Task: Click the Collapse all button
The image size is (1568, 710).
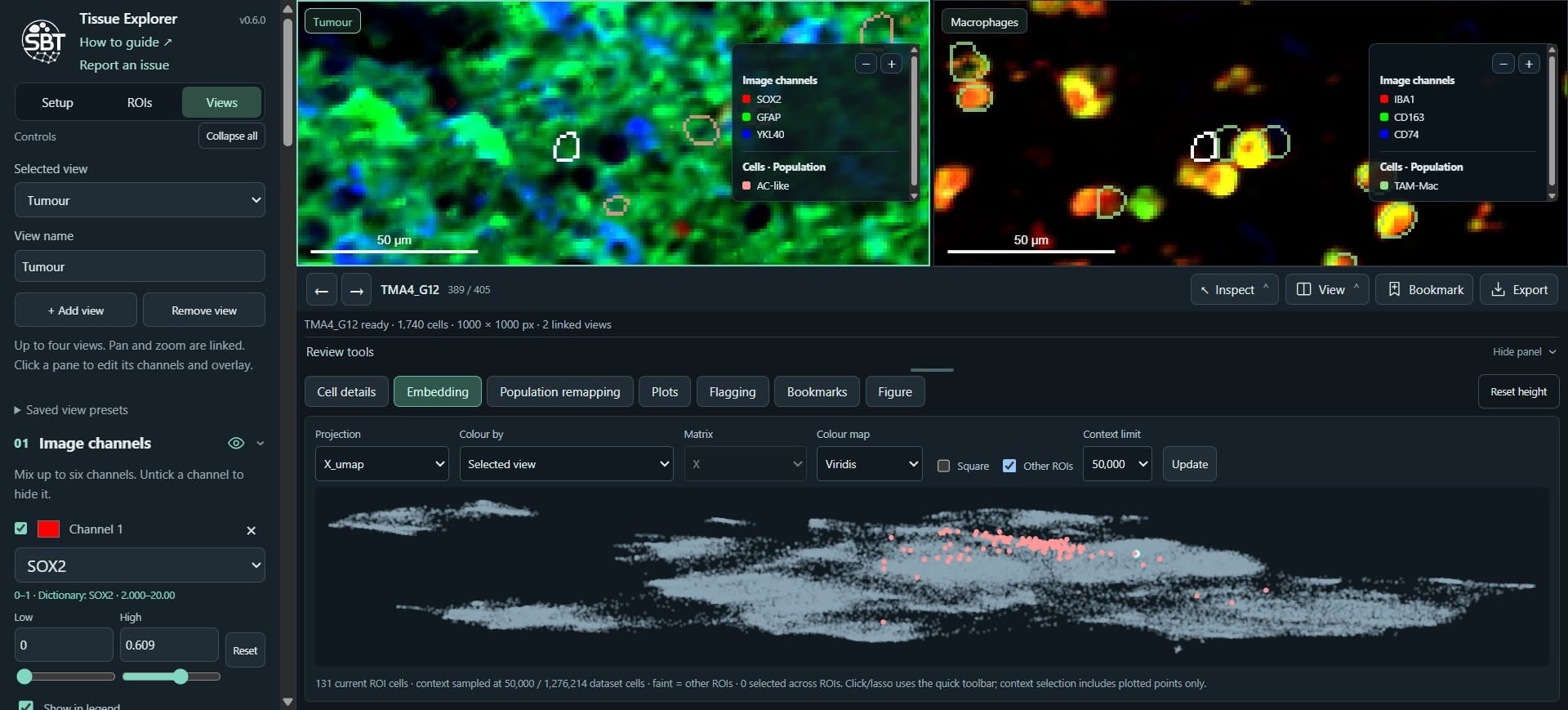Action: point(232,136)
